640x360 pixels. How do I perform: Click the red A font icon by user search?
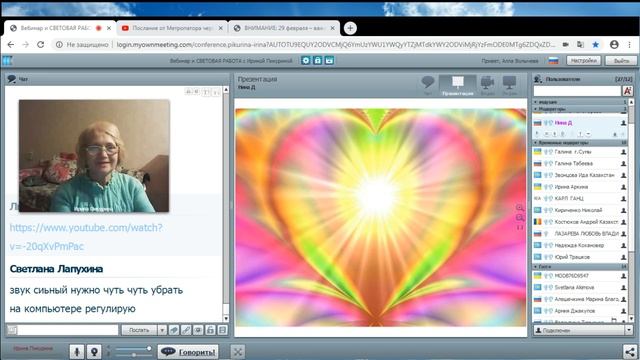pyautogui.click(x=627, y=91)
